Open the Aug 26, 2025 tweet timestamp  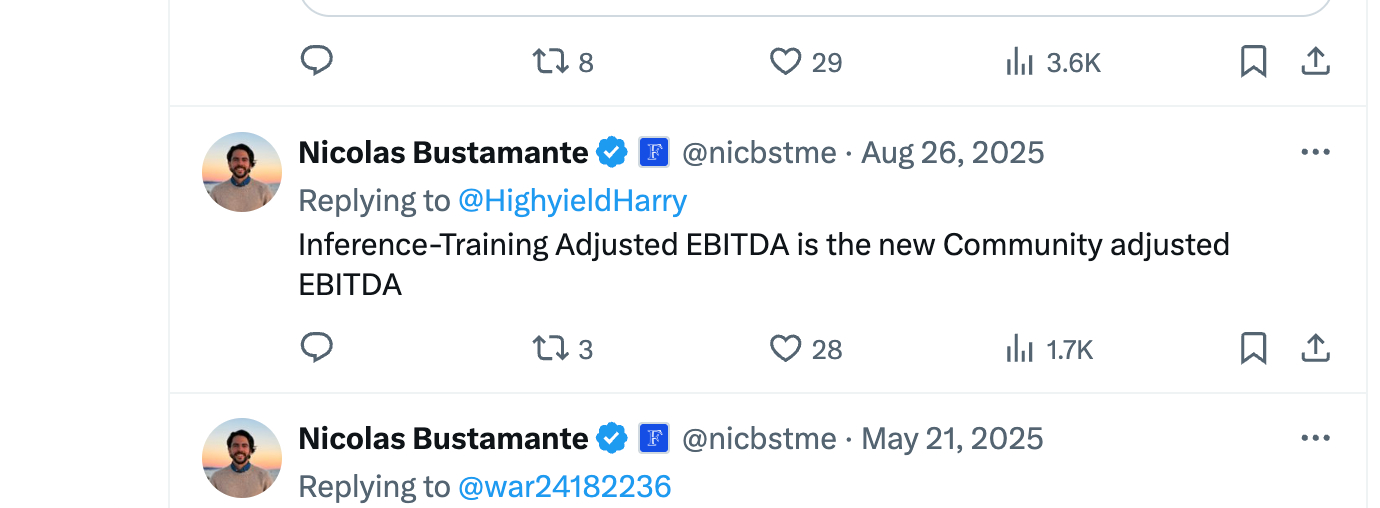coord(952,153)
